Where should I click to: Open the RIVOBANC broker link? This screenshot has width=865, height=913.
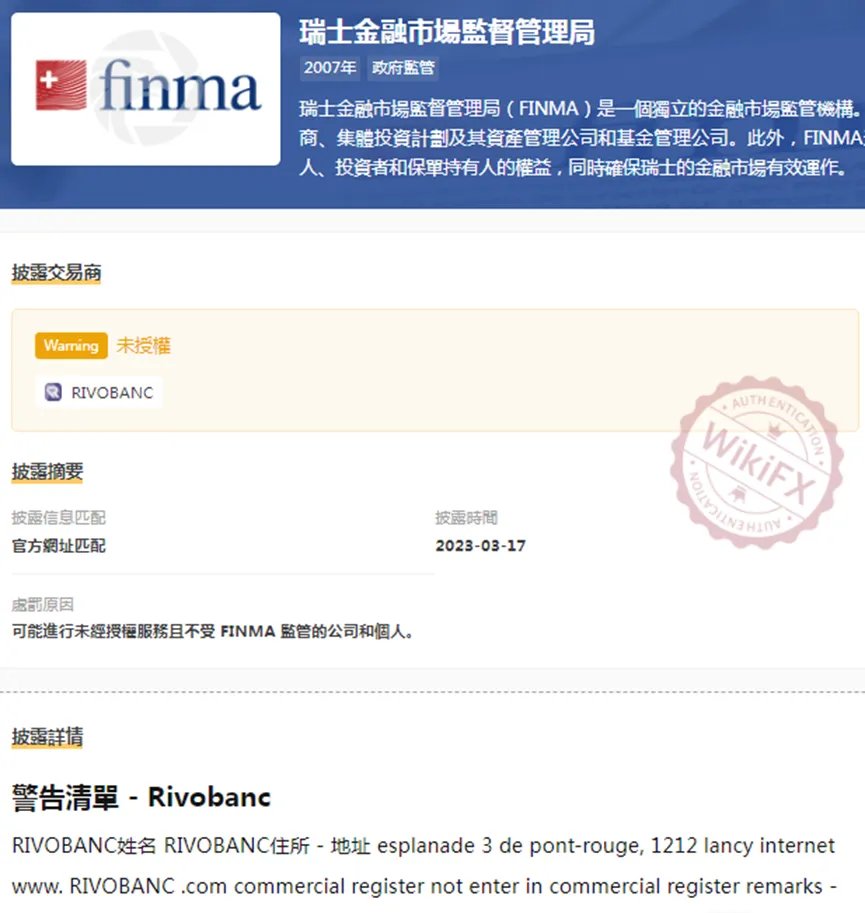pos(99,392)
